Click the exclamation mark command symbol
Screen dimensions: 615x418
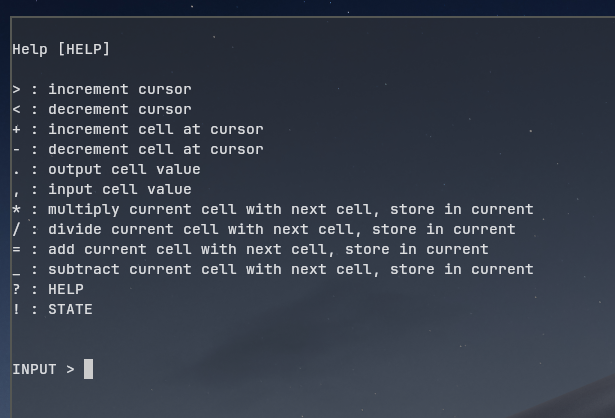click(16, 309)
